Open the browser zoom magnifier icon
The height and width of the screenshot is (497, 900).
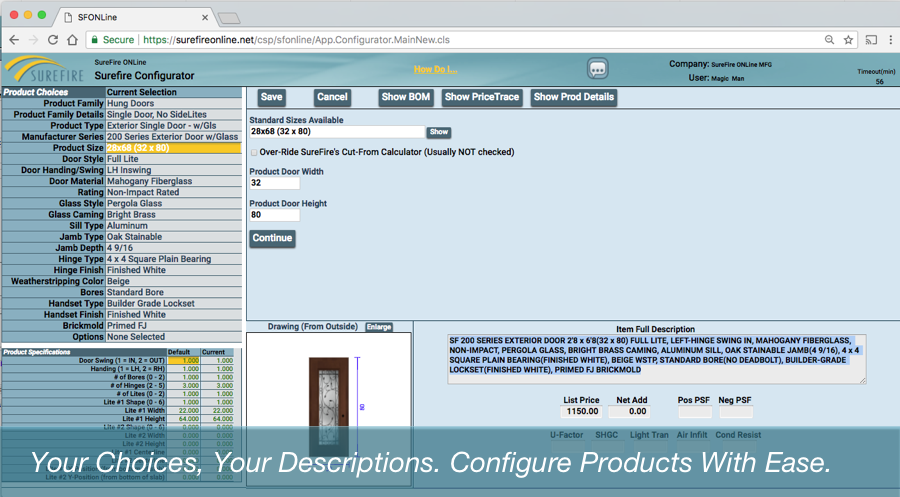(829, 40)
